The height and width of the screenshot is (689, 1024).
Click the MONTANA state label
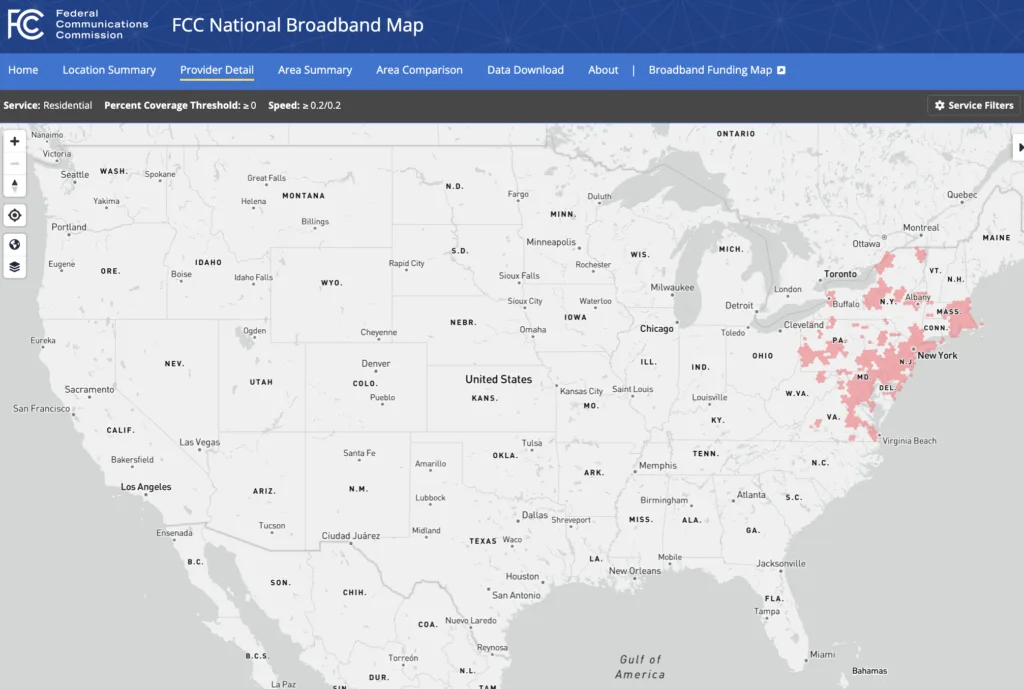point(303,195)
